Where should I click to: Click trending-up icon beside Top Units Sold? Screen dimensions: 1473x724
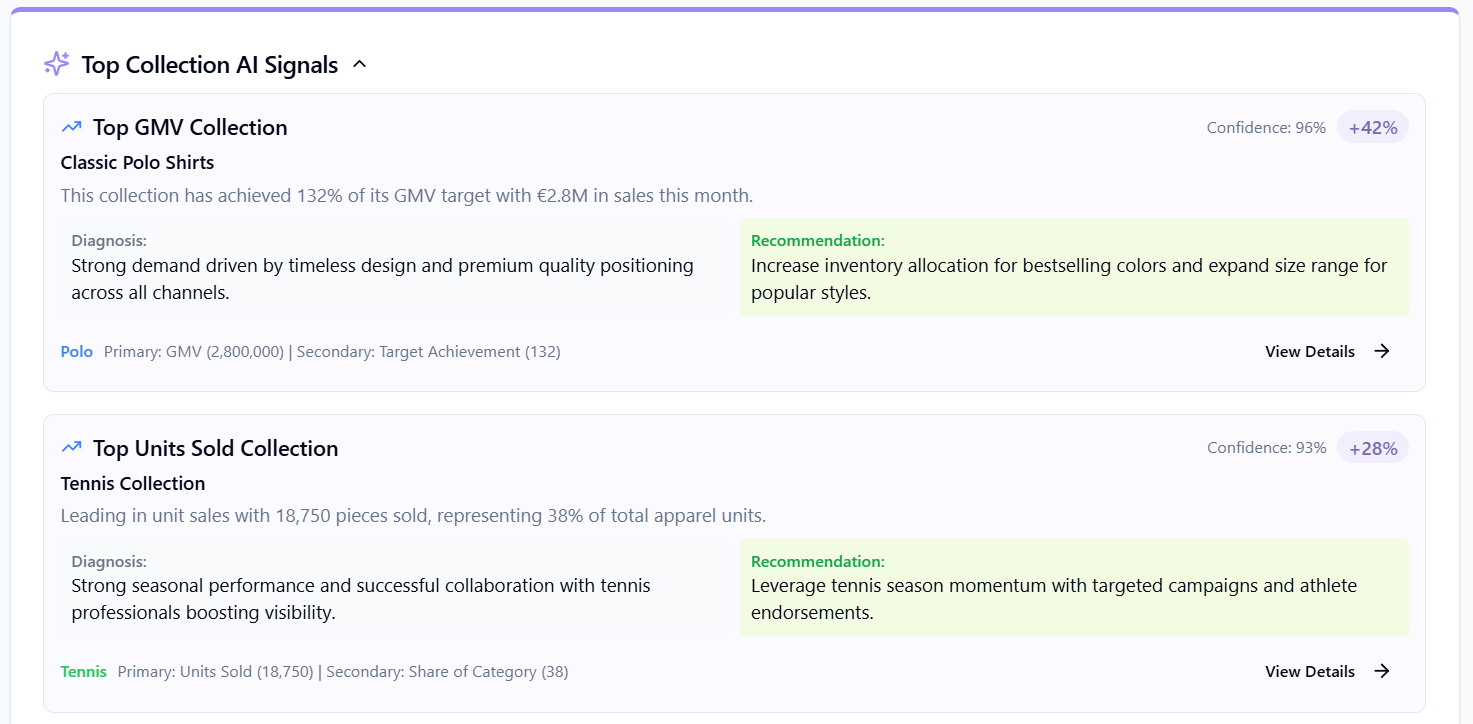[71, 447]
